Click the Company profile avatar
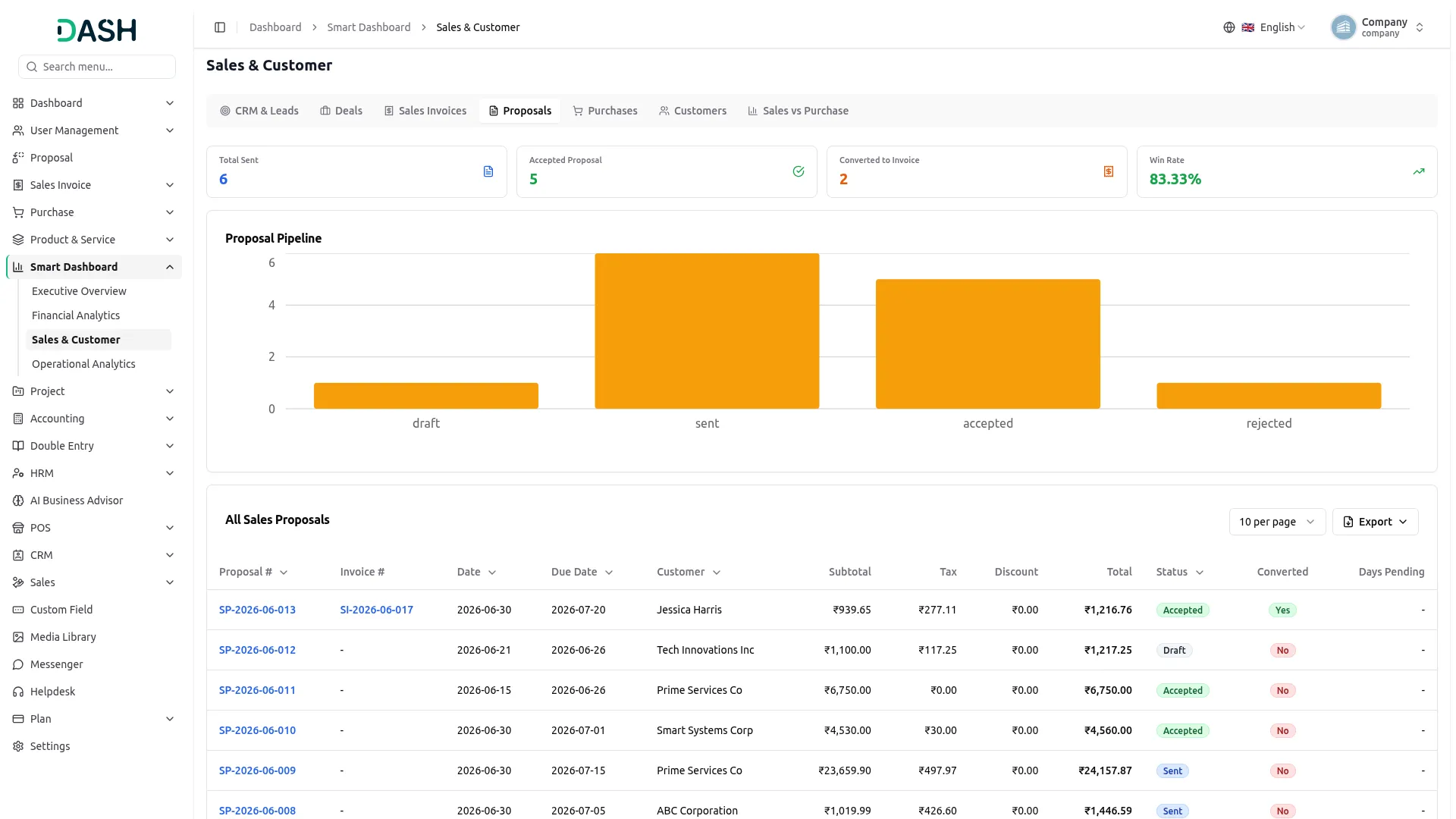 [1343, 27]
